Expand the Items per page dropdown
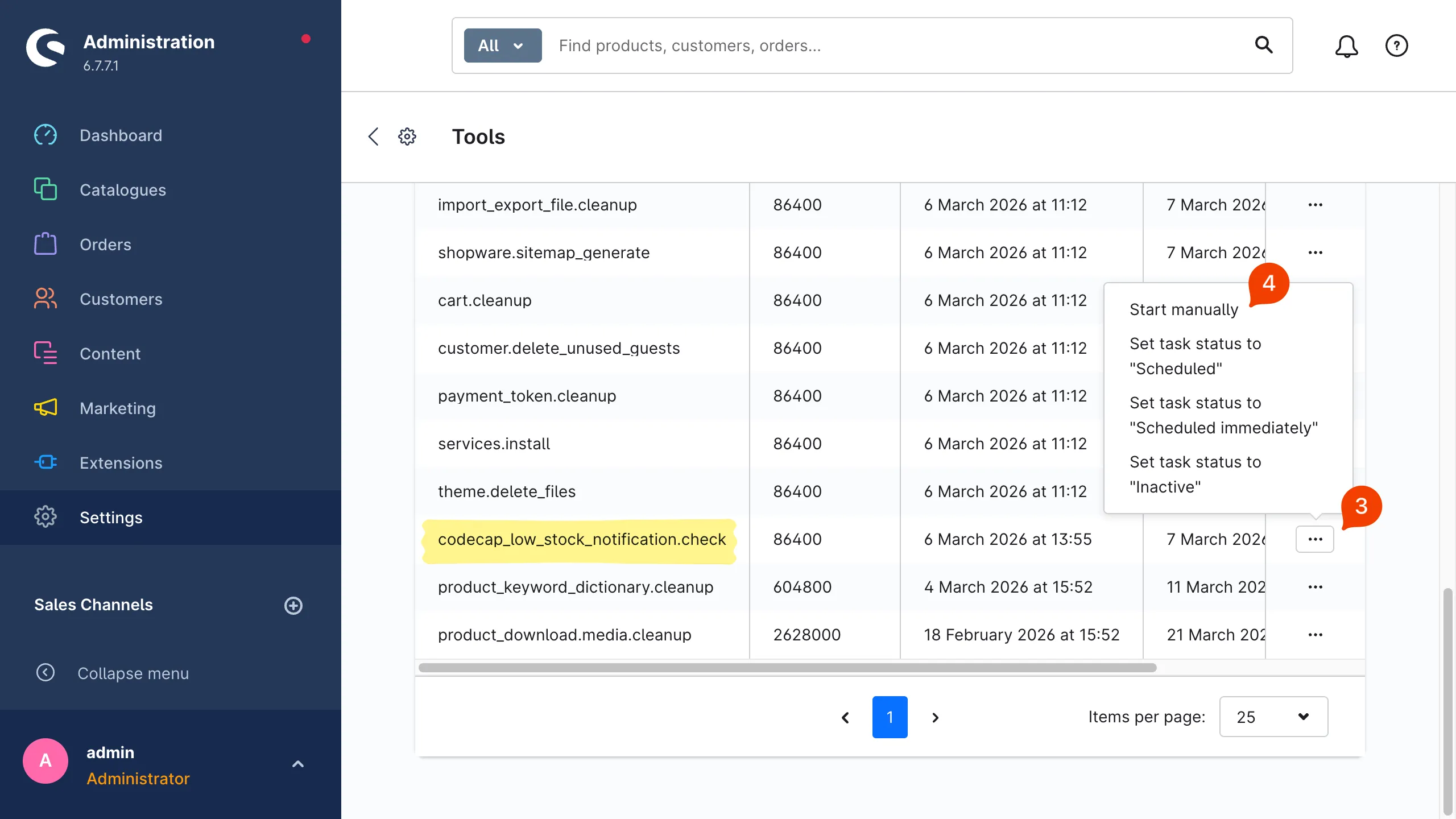 click(1273, 717)
